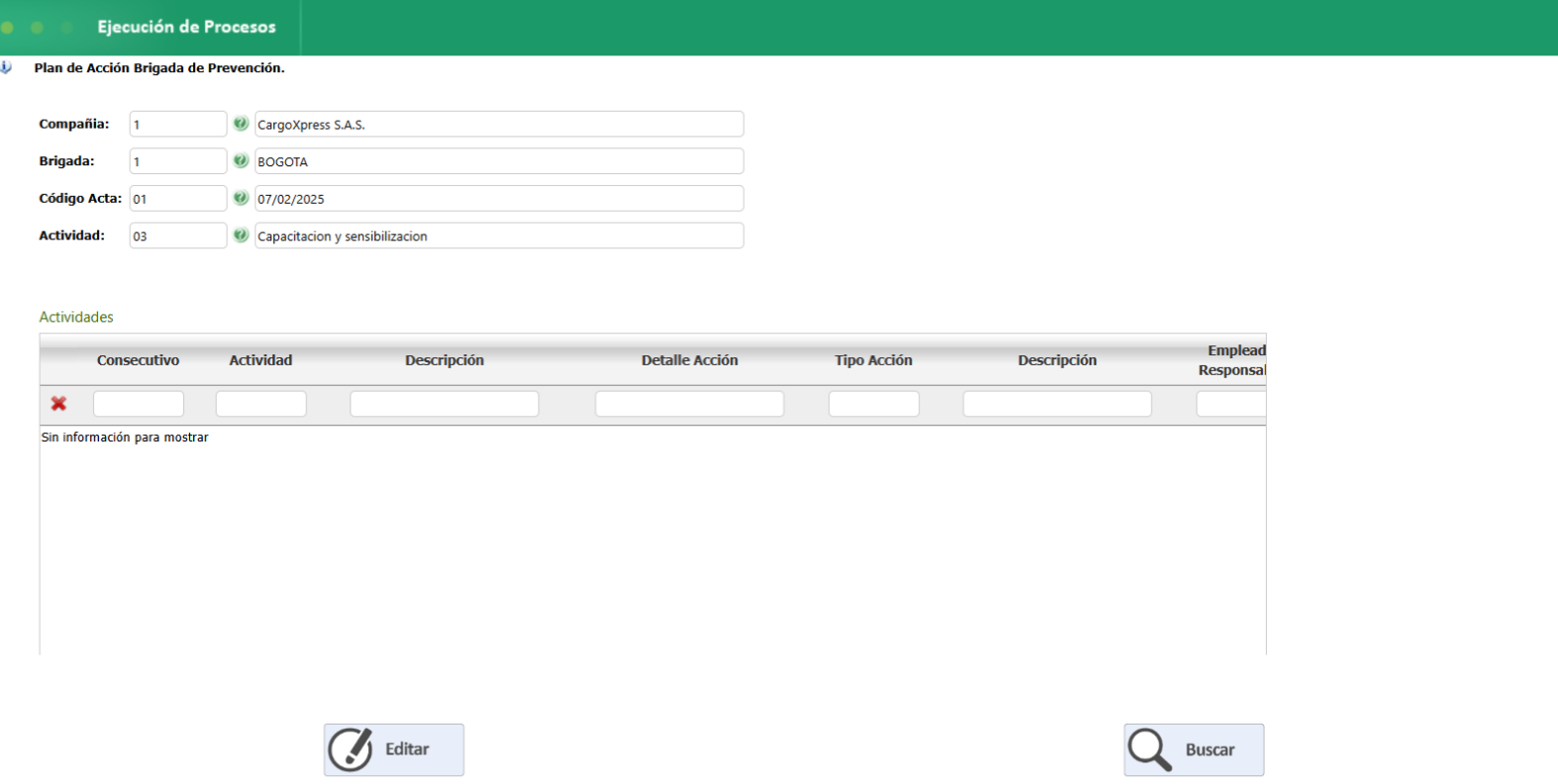The image size is (1558, 784).
Task: Click the Actividad column filter box
Action: (x=261, y=404)
